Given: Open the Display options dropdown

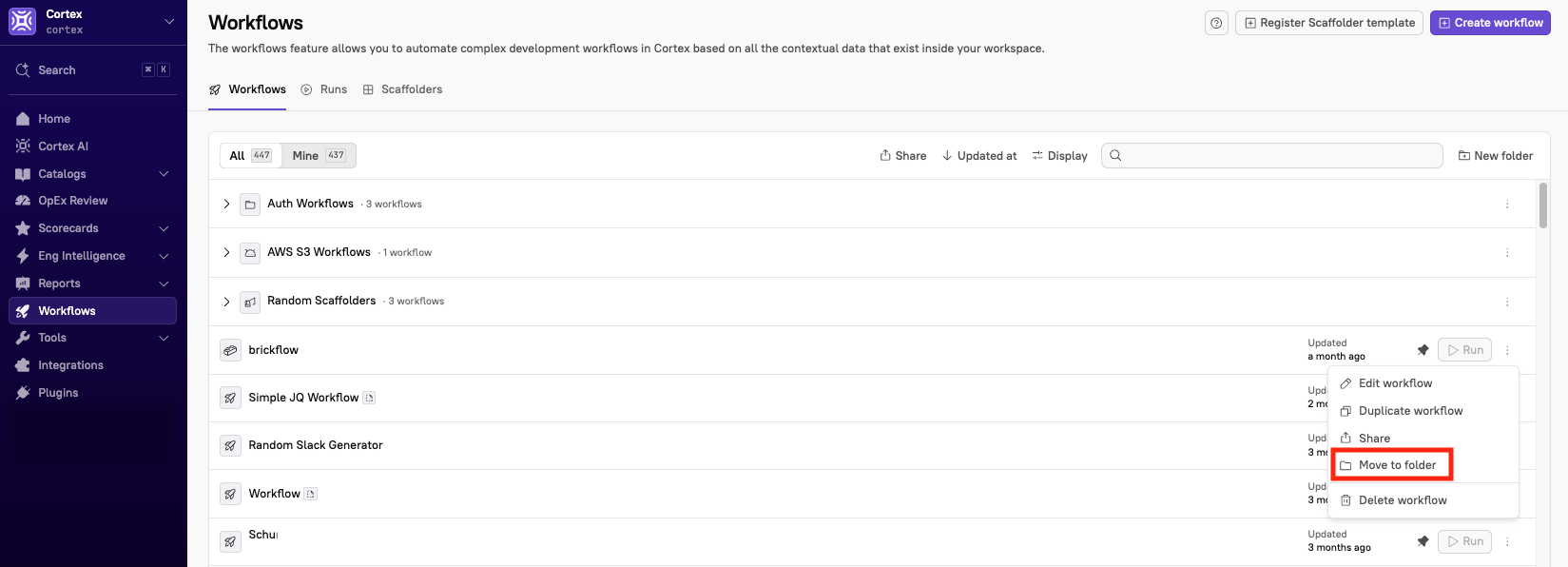Looking at the screenshot, I should (1060, 156).
